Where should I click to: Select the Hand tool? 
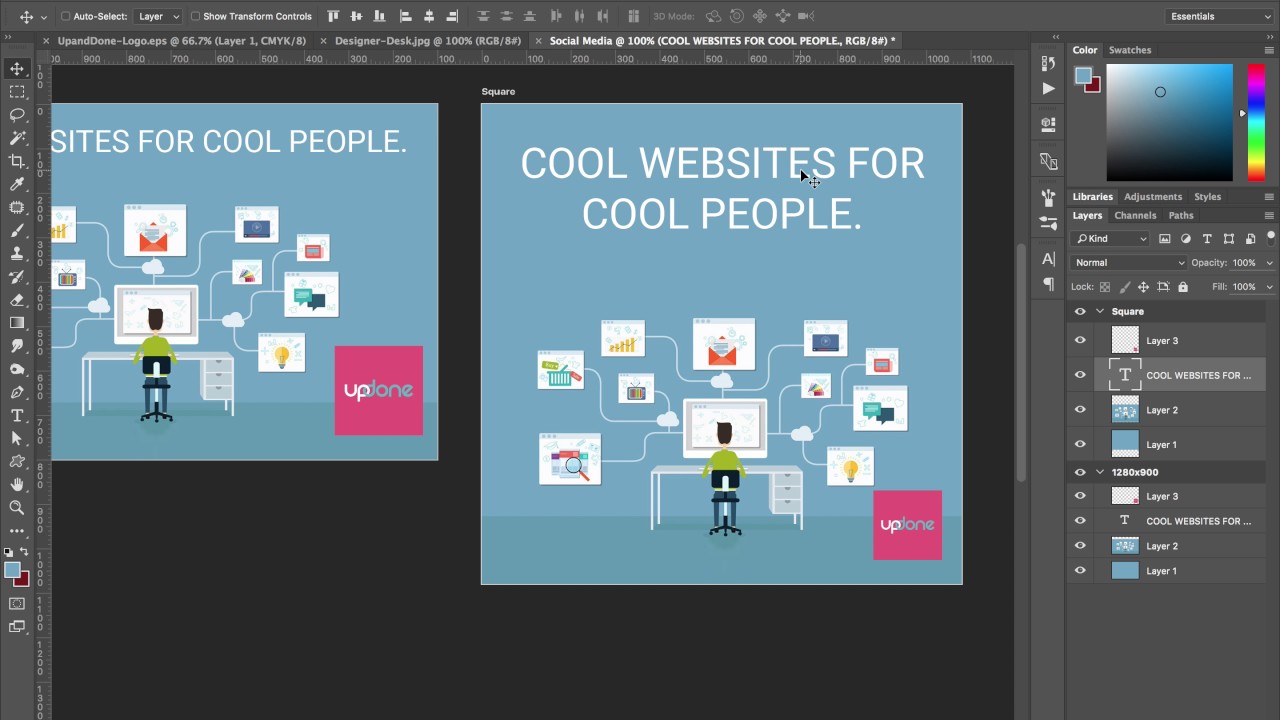click(x=17, y=484)
